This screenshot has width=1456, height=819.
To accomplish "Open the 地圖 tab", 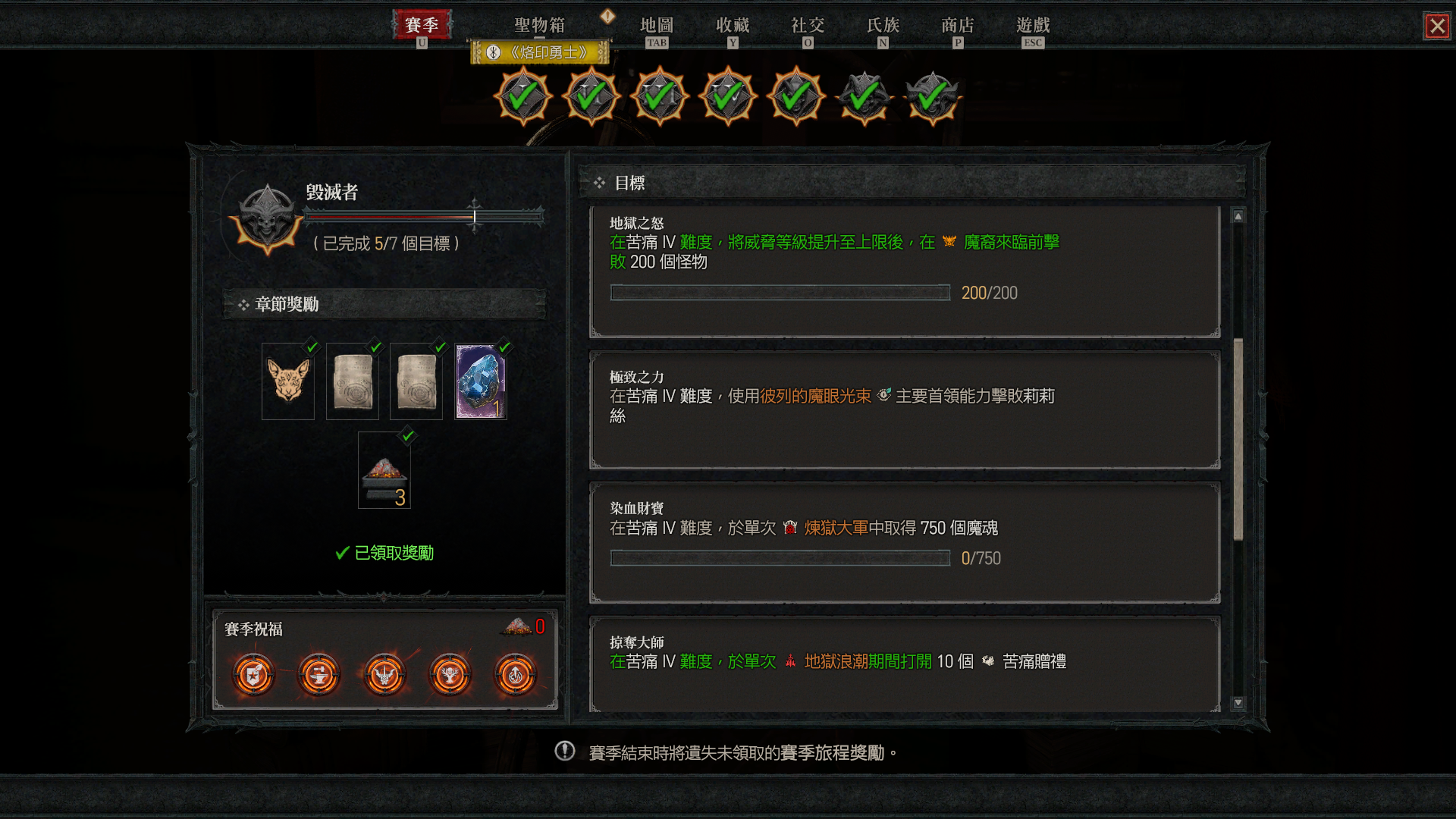I will coord(657,25).
